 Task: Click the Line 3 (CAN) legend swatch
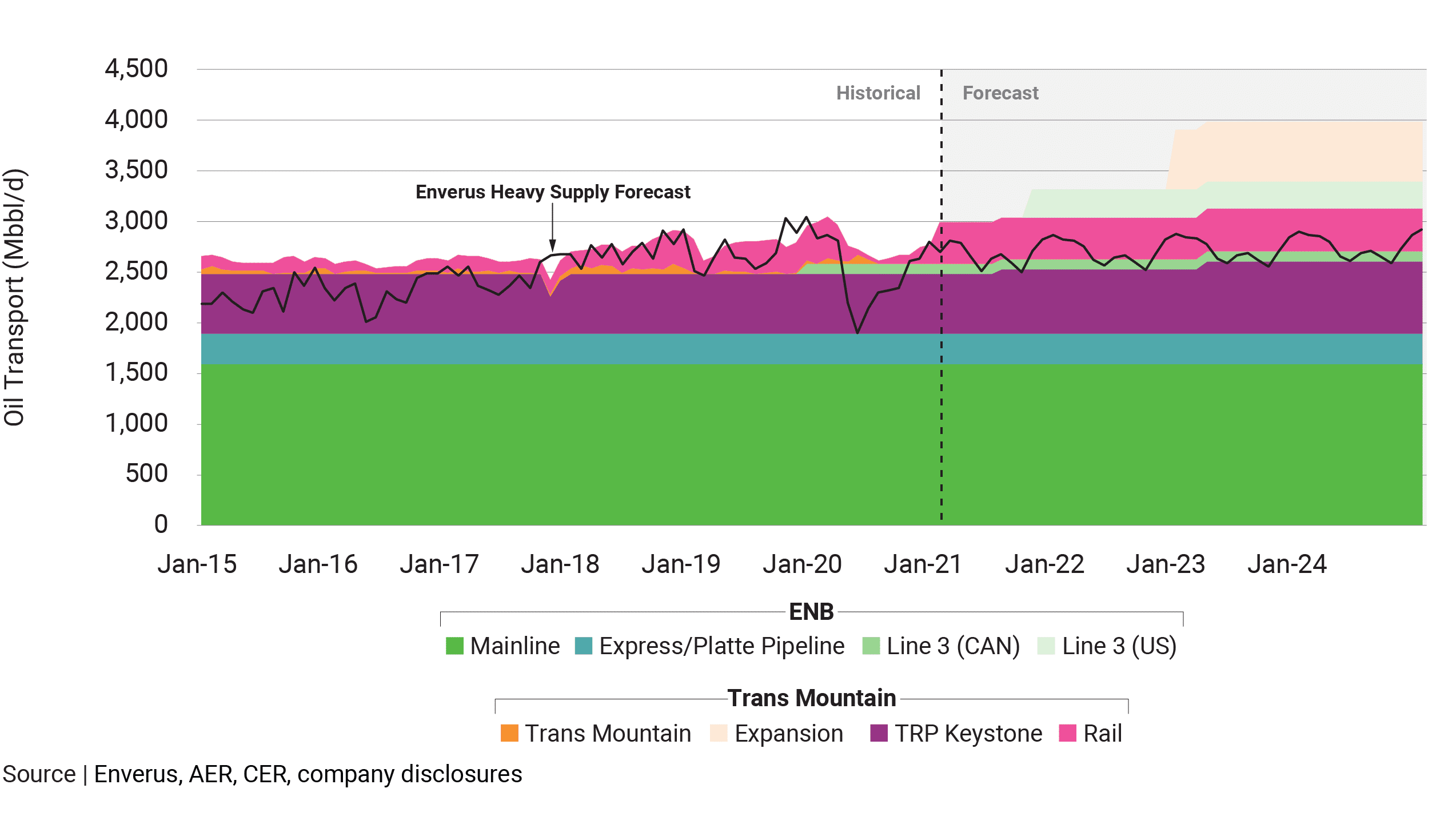pos(871,646)
